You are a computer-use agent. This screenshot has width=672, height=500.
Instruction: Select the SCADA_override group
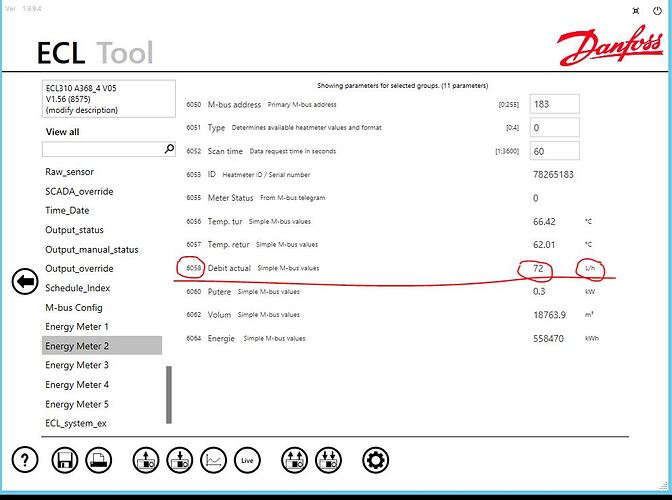click(79, 192)
